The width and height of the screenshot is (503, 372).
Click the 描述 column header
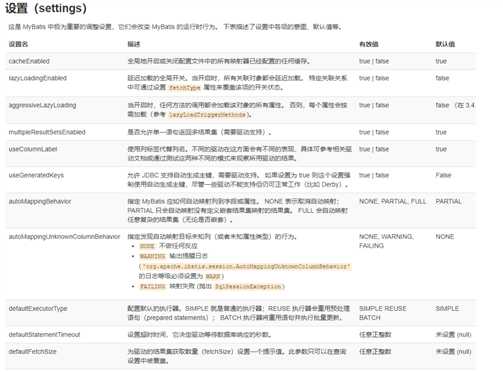click(134, 44)
